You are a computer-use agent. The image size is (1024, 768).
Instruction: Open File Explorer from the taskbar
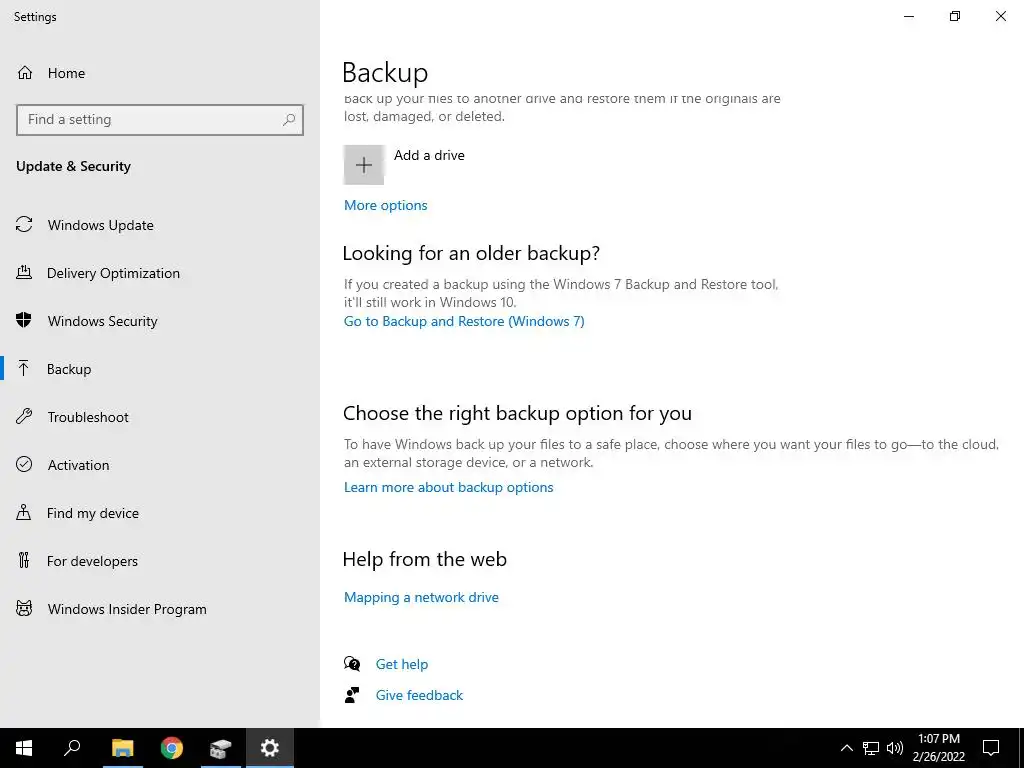[122, 748]
